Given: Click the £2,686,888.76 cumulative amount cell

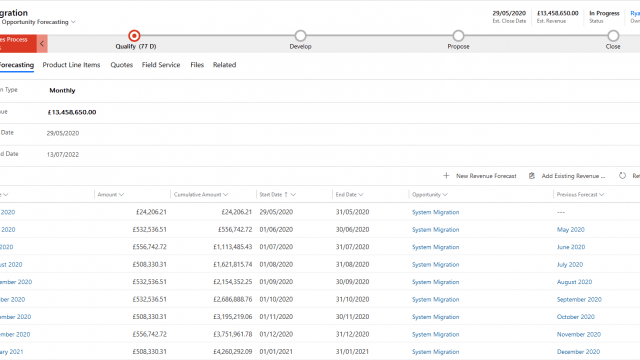Looking at the screenshot, I should [x=233, y=300].
